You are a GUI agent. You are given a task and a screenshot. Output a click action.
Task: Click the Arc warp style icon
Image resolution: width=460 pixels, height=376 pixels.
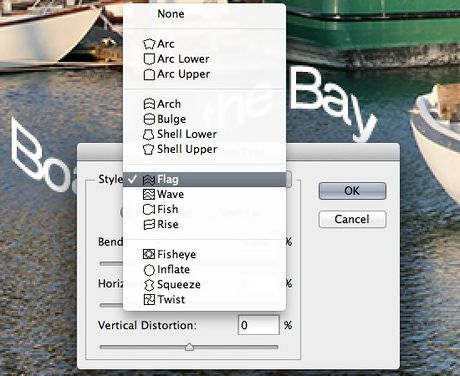149,44
